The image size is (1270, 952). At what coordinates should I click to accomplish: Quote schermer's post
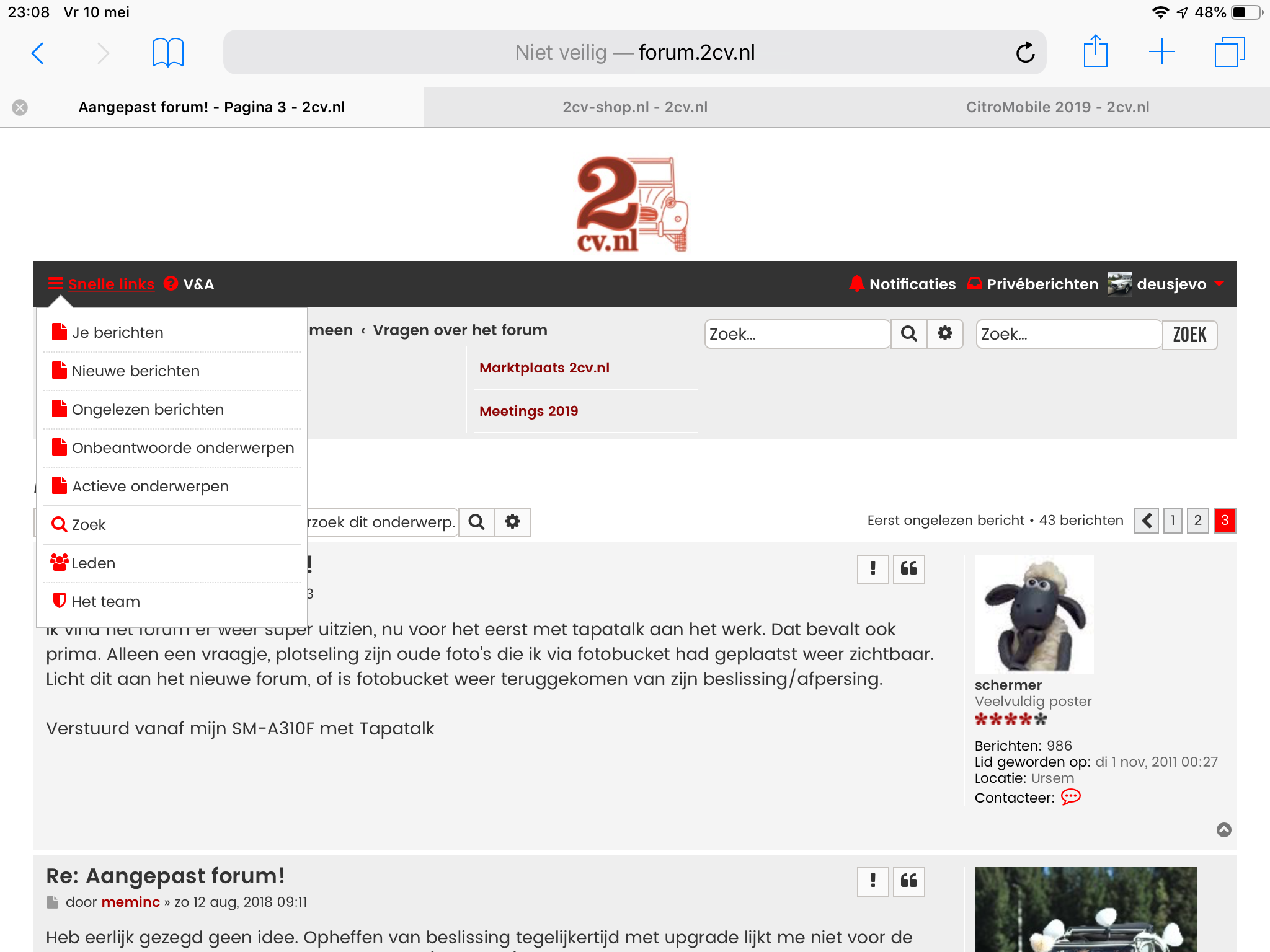pyautogui.click(x=909, y=569)
